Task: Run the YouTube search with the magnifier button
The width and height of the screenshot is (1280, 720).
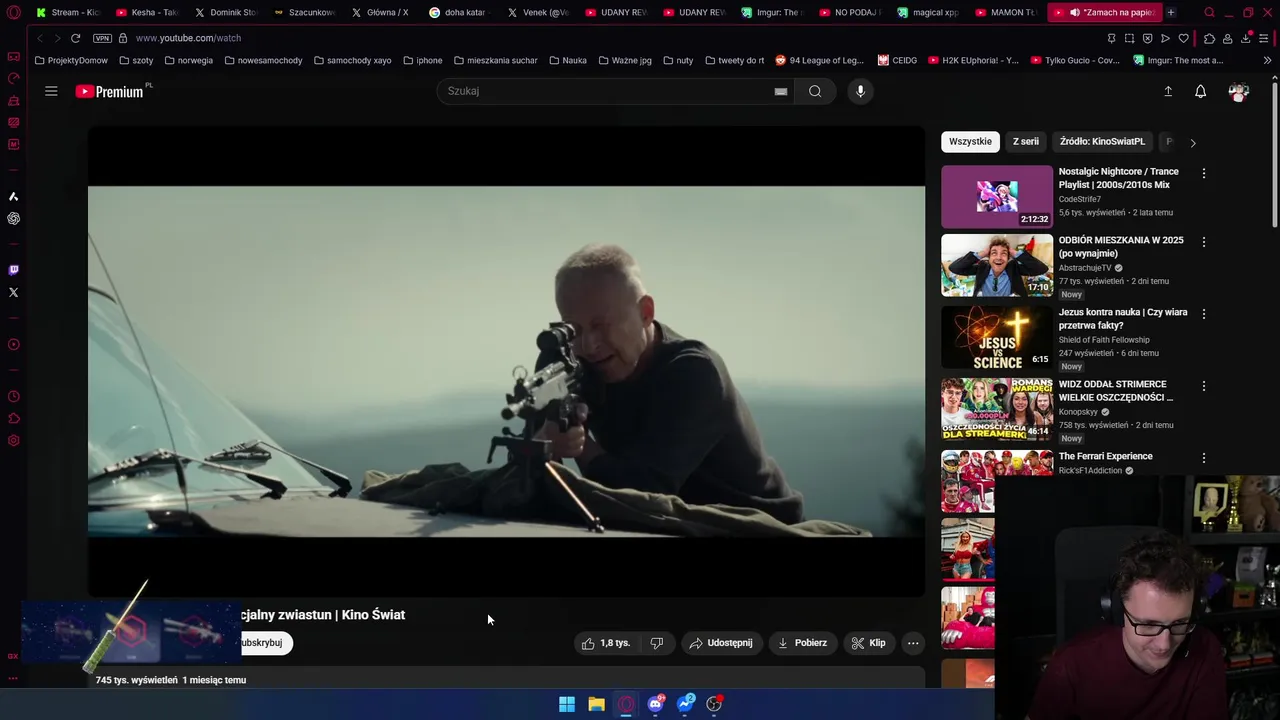Action: 815,91
